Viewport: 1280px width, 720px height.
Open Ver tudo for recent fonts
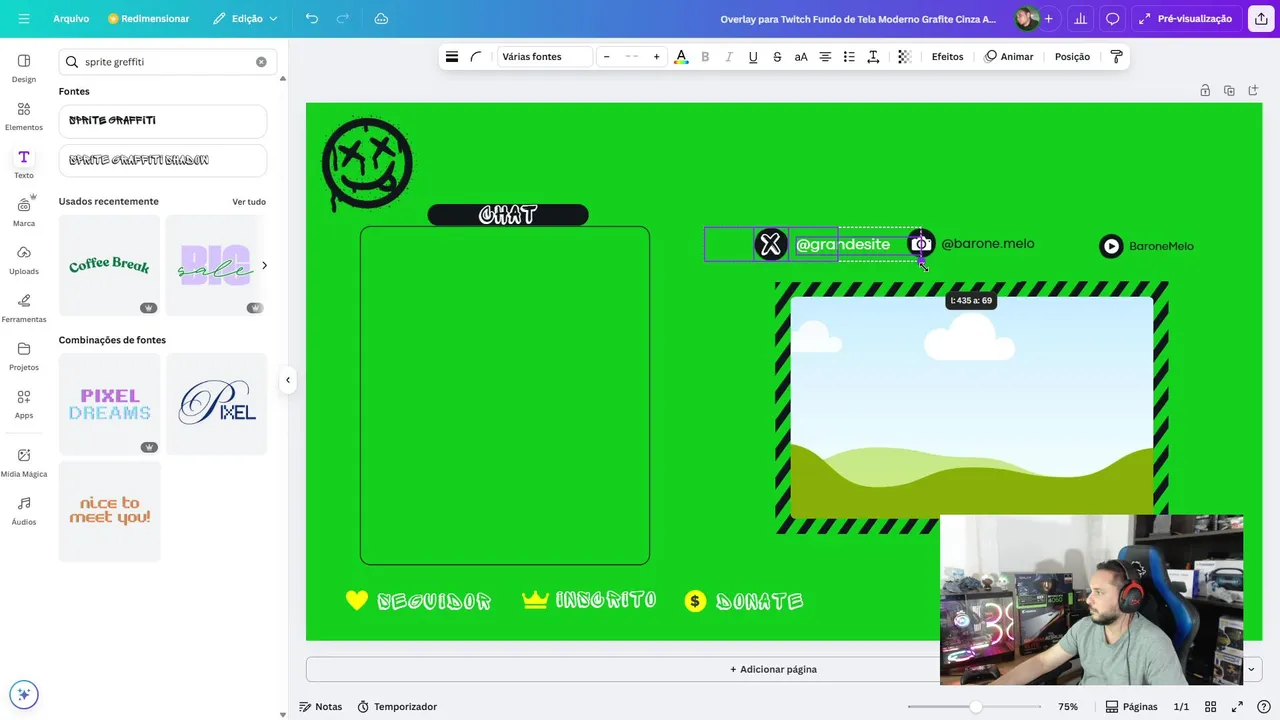coord(249,202)
